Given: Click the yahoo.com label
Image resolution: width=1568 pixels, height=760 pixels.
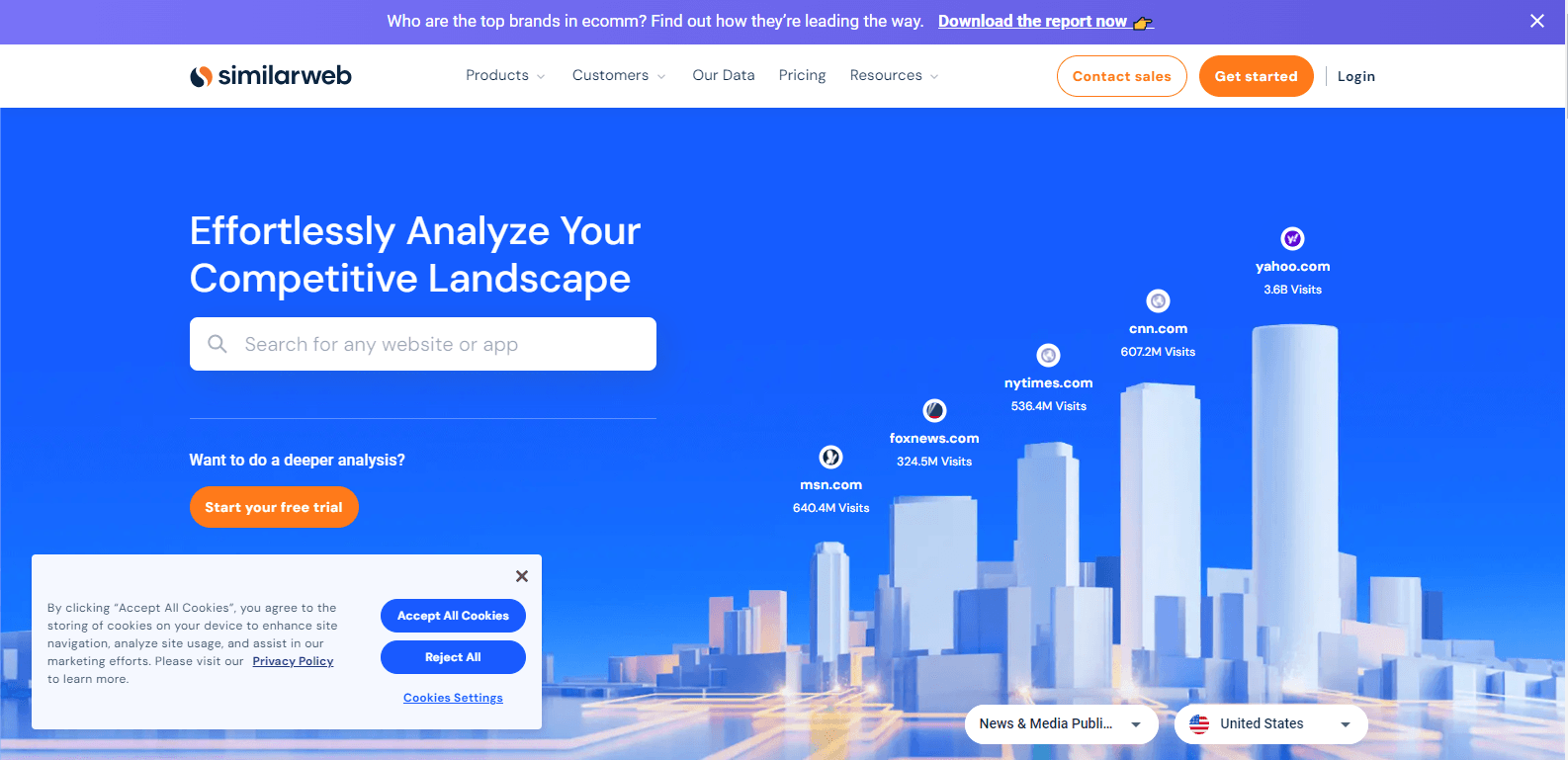Looking at the screenshot, I should coord(1292,266).
